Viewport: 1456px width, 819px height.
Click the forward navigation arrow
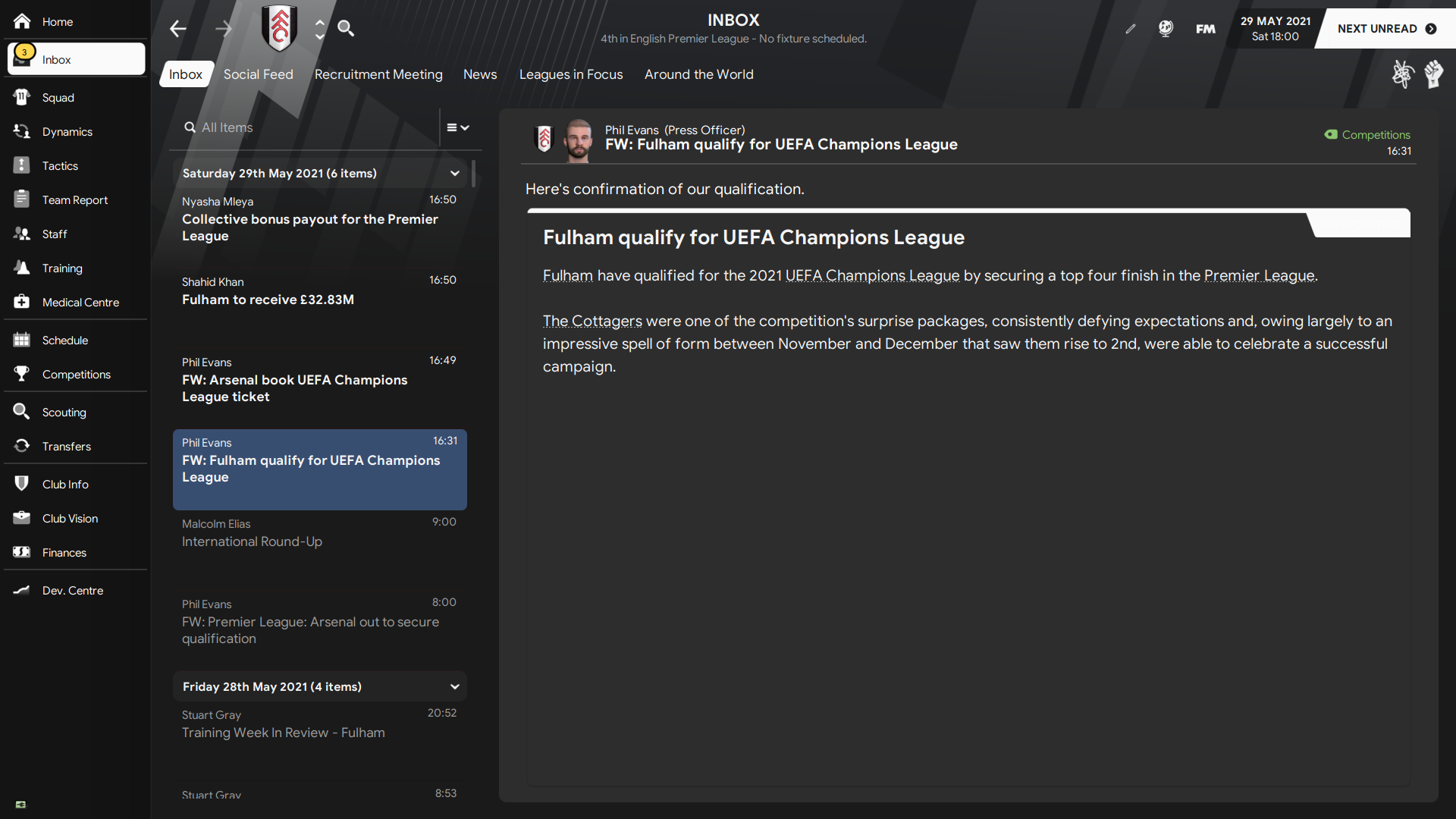coord(224,29)
